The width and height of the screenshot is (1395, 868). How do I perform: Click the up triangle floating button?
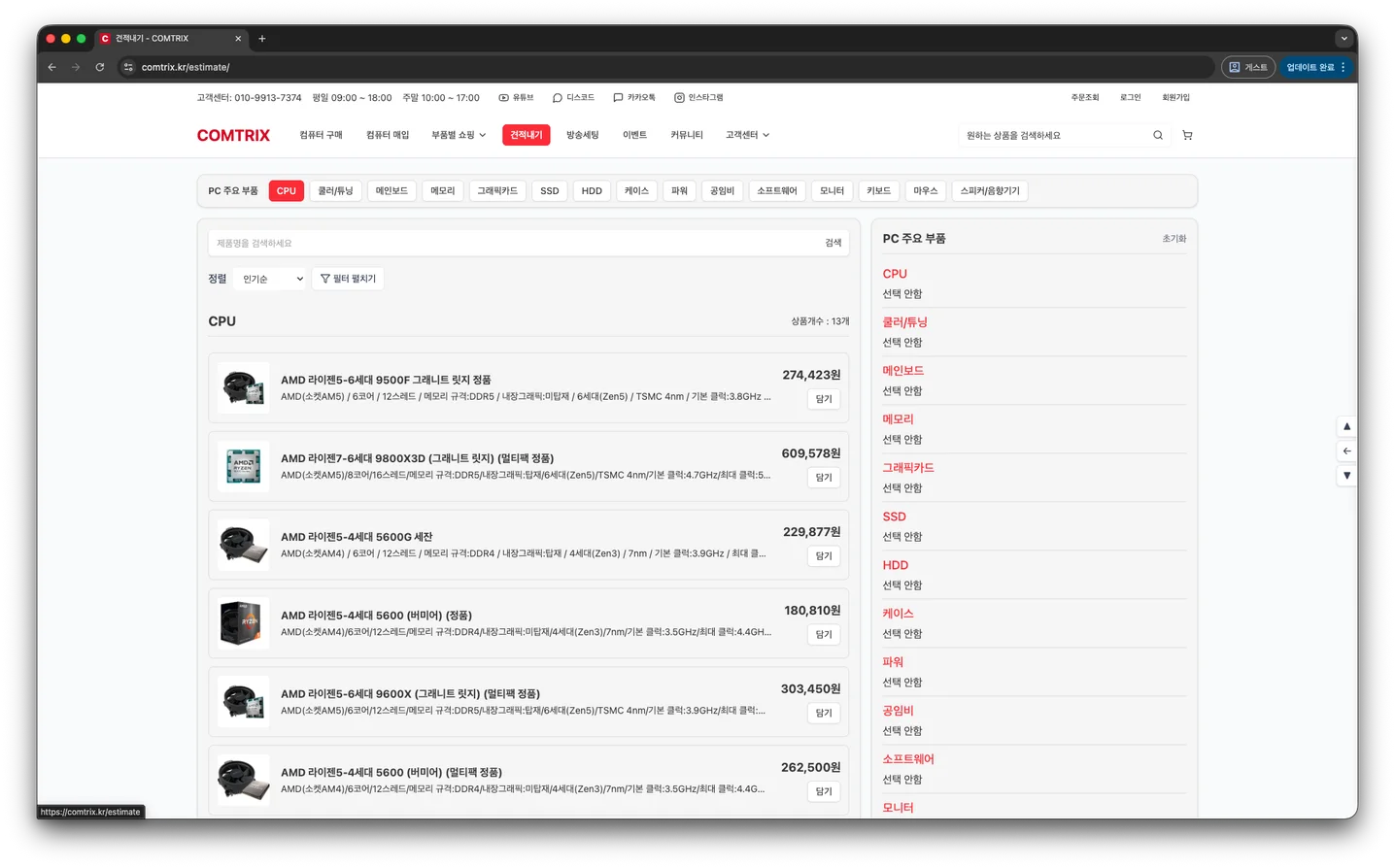tap(1346, 426)
